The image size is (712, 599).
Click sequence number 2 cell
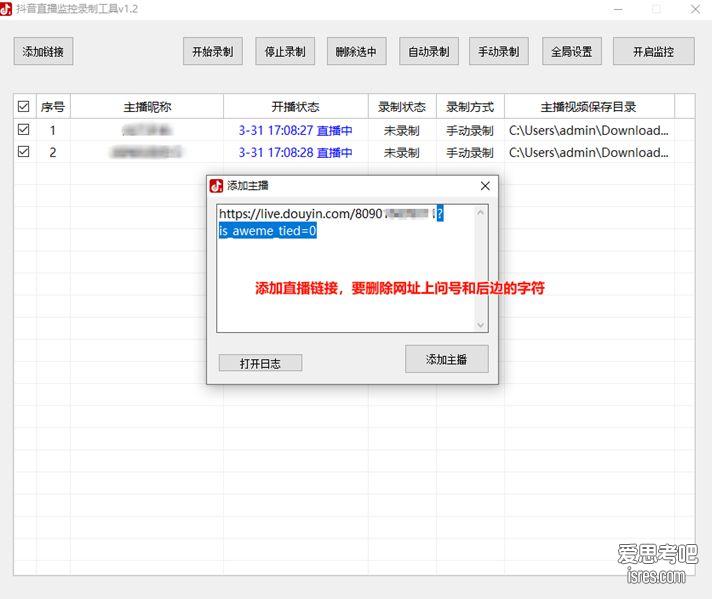[53, 152]
